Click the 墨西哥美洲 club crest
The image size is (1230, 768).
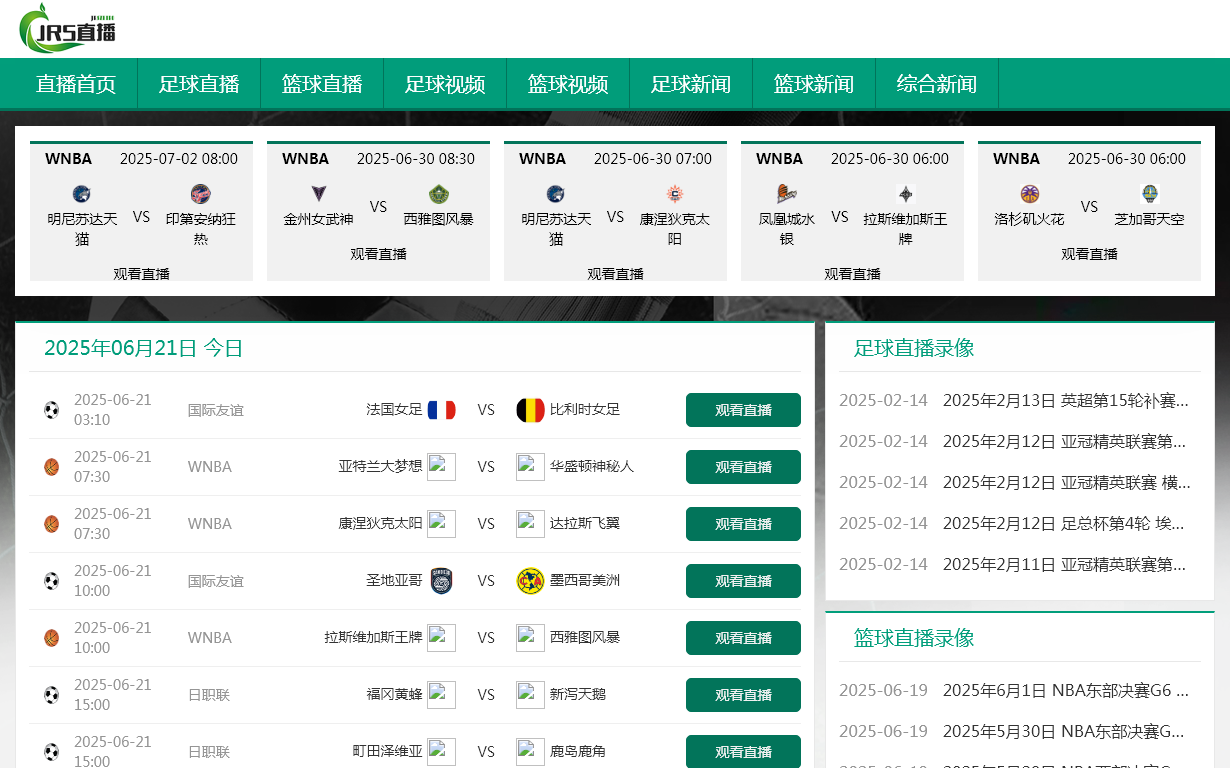tap(530, 581)
